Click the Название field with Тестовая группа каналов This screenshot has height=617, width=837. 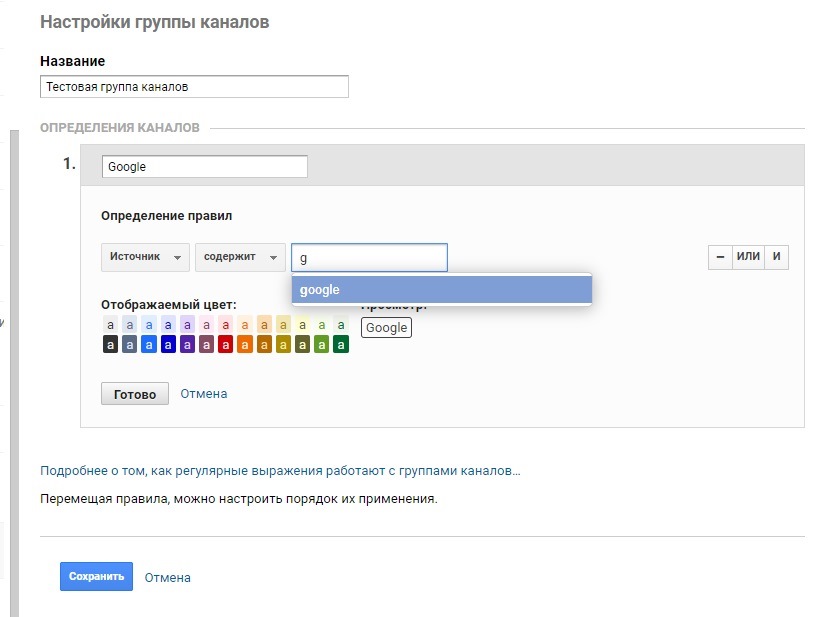(194, 86)
